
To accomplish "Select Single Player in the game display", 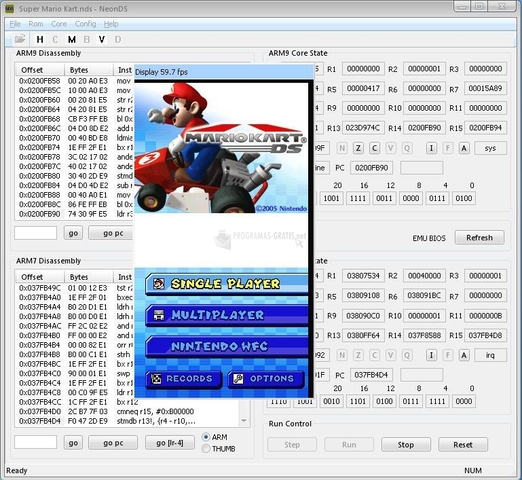I will 227,284.
